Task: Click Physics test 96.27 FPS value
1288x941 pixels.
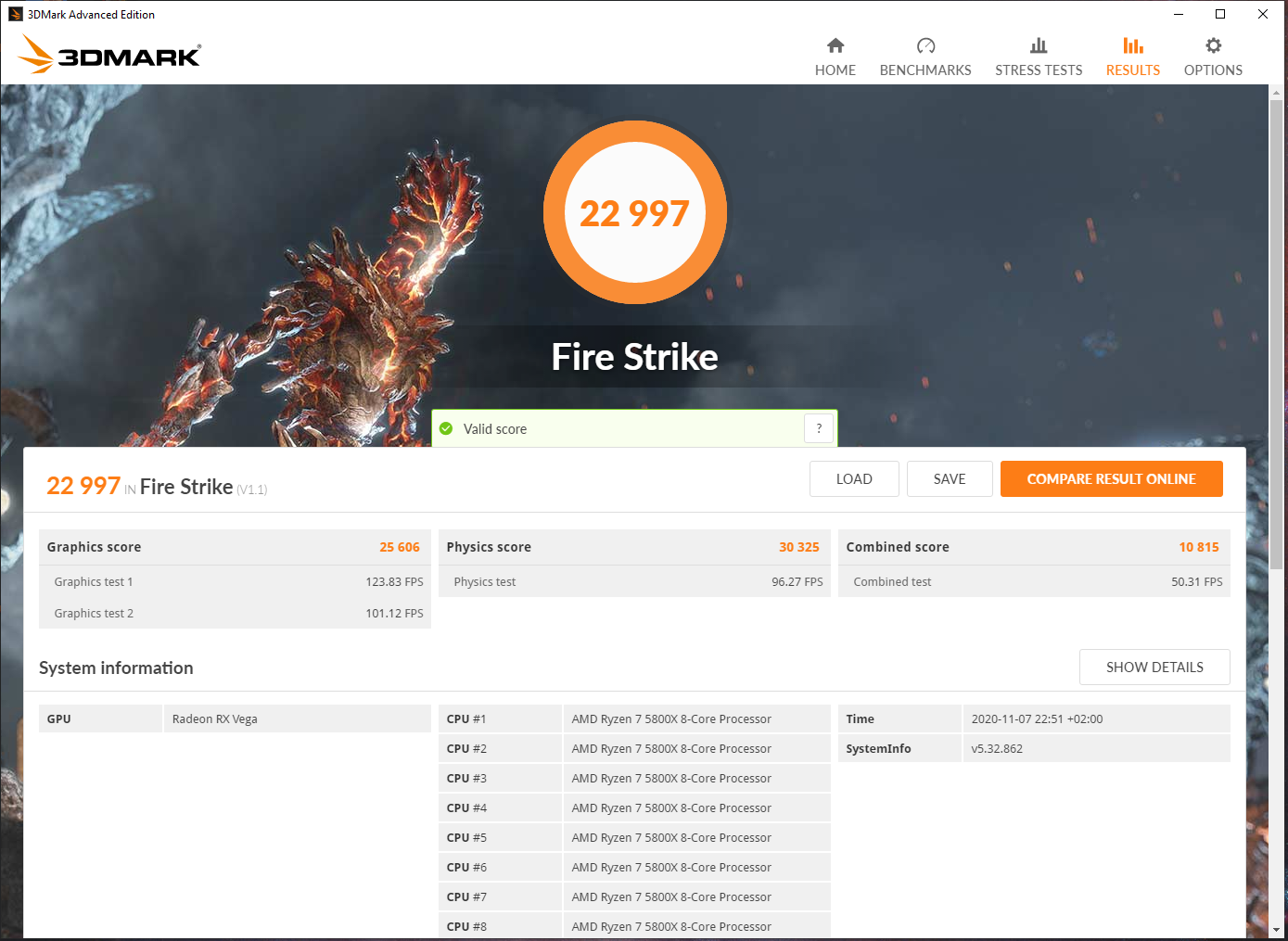Action: [797, 582]
